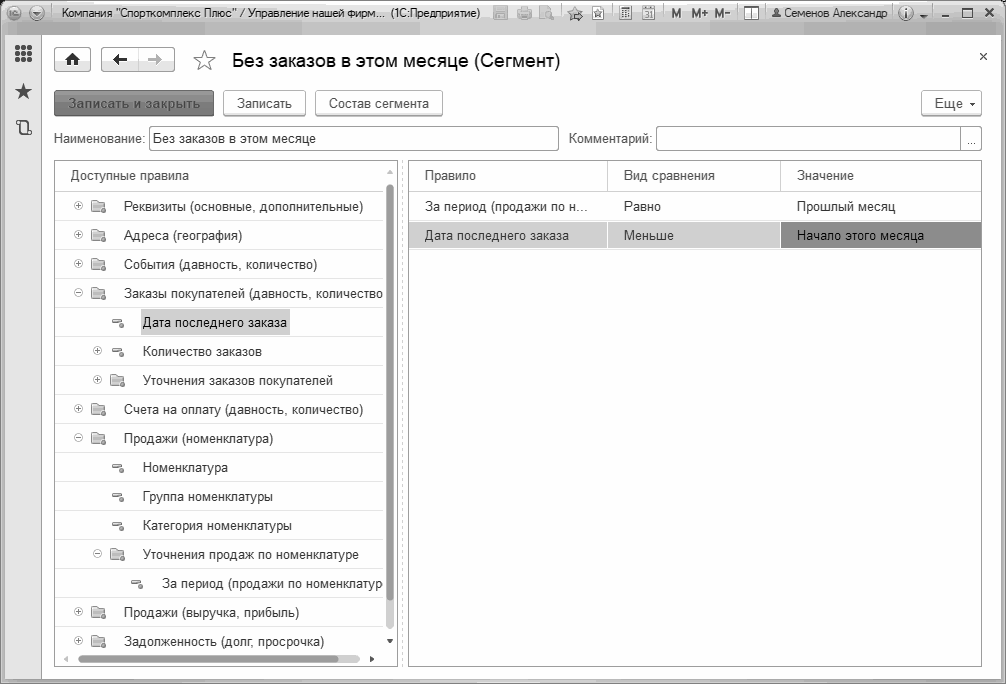The height and width of the screenshot is (684, 1006).
Task: Open the Еще dropdown menu
Action: tap(951, 103)
